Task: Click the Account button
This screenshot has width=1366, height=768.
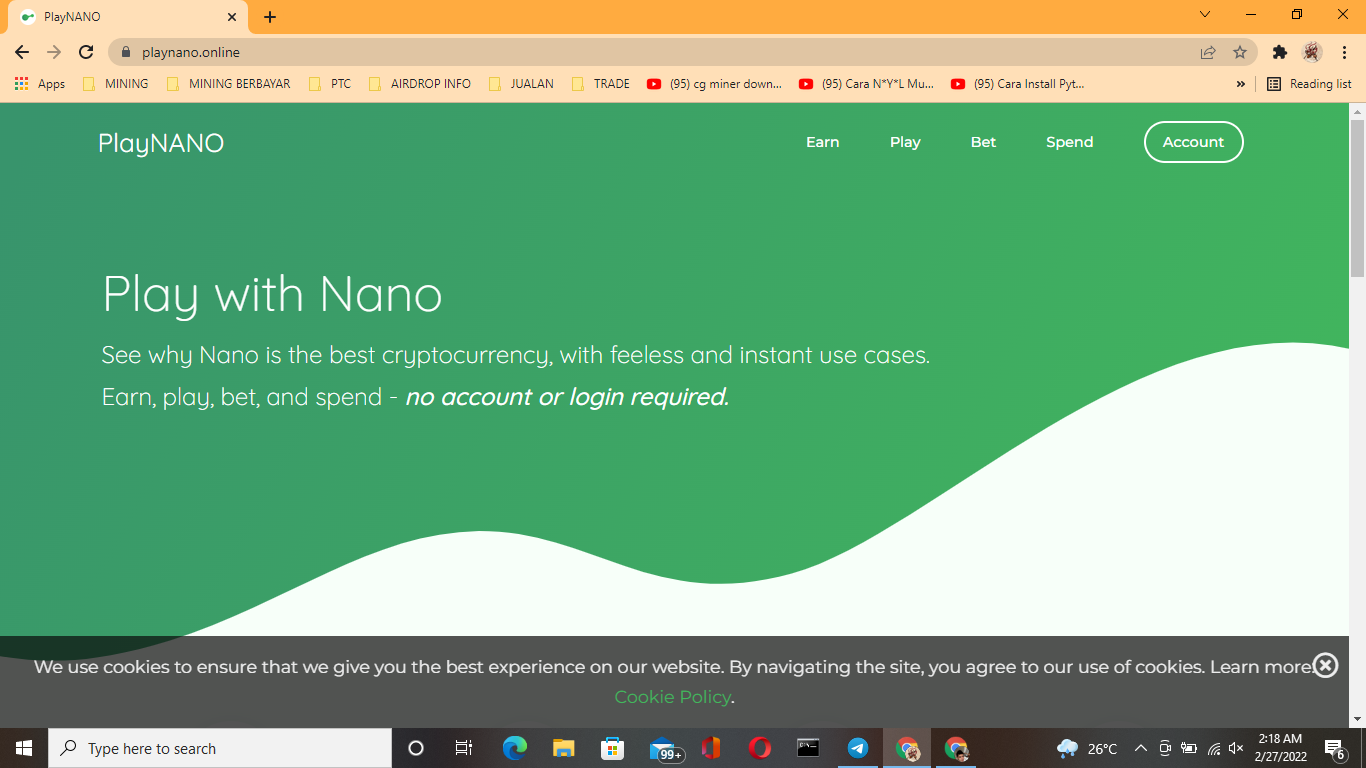Action: [1193, 142]
